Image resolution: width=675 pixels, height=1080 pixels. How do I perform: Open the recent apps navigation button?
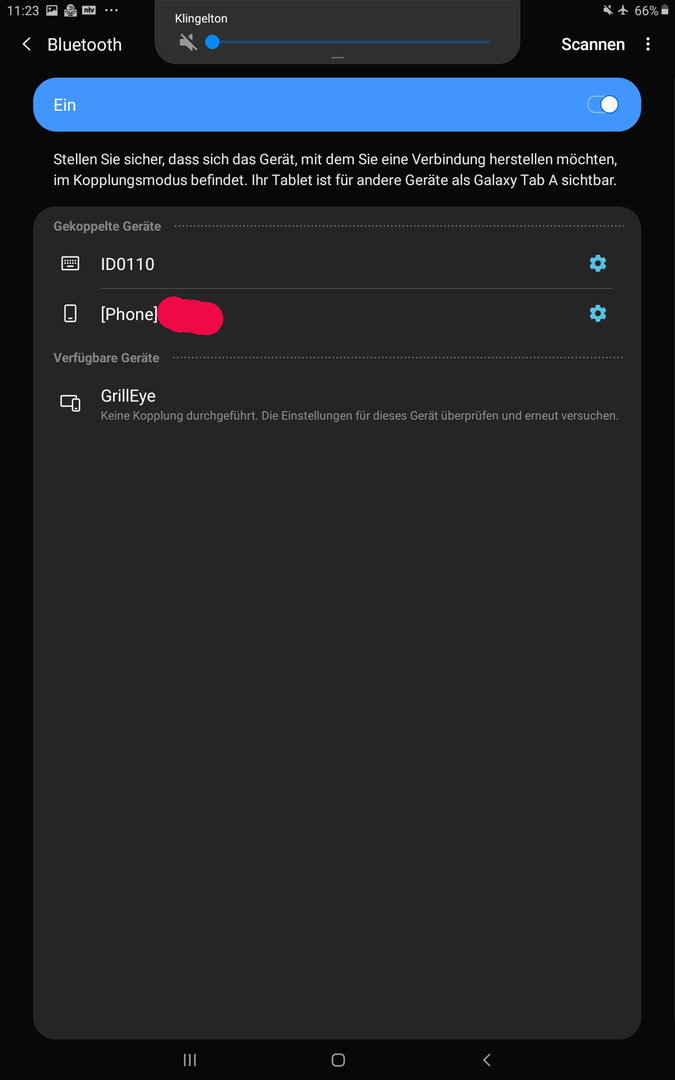[x=189, y=1059]
